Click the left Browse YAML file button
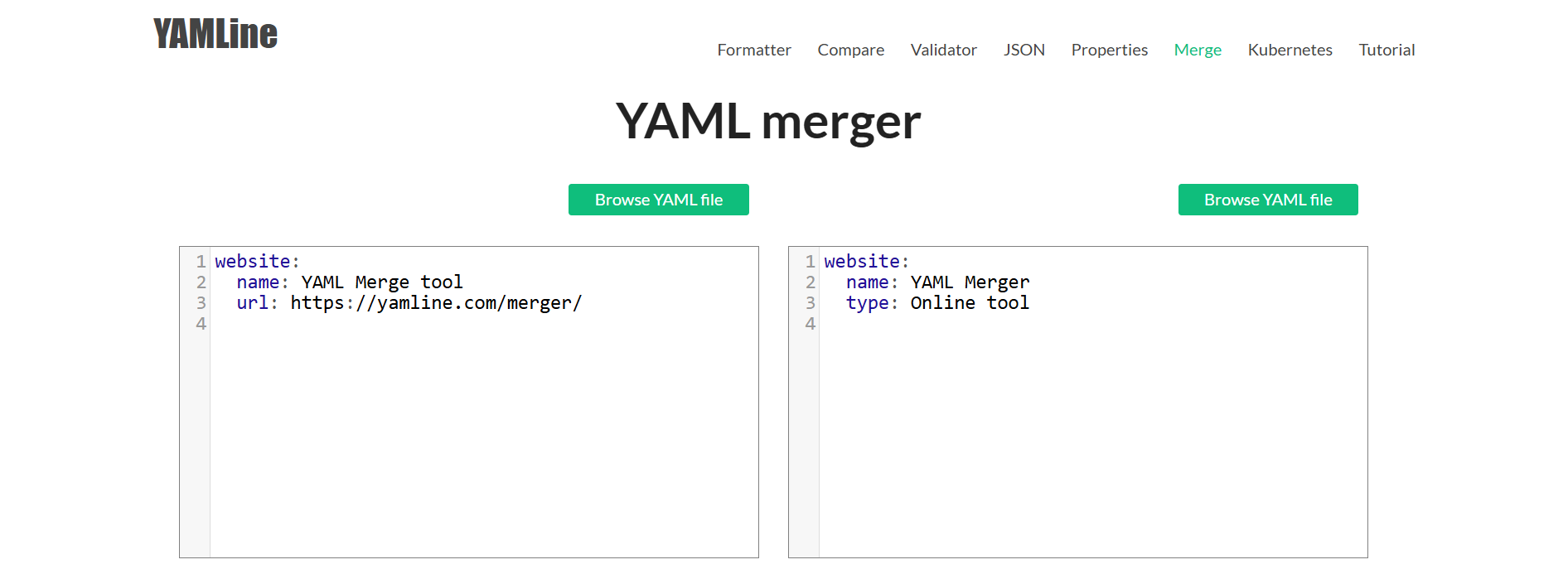Viewport: 1568px width, 574px height. tap(658, 199)
